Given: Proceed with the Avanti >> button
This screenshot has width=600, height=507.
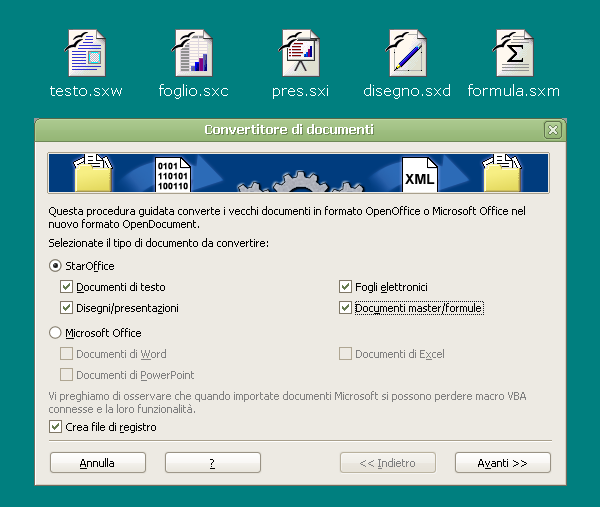Looking at the screenshot, I should [503, 463].
